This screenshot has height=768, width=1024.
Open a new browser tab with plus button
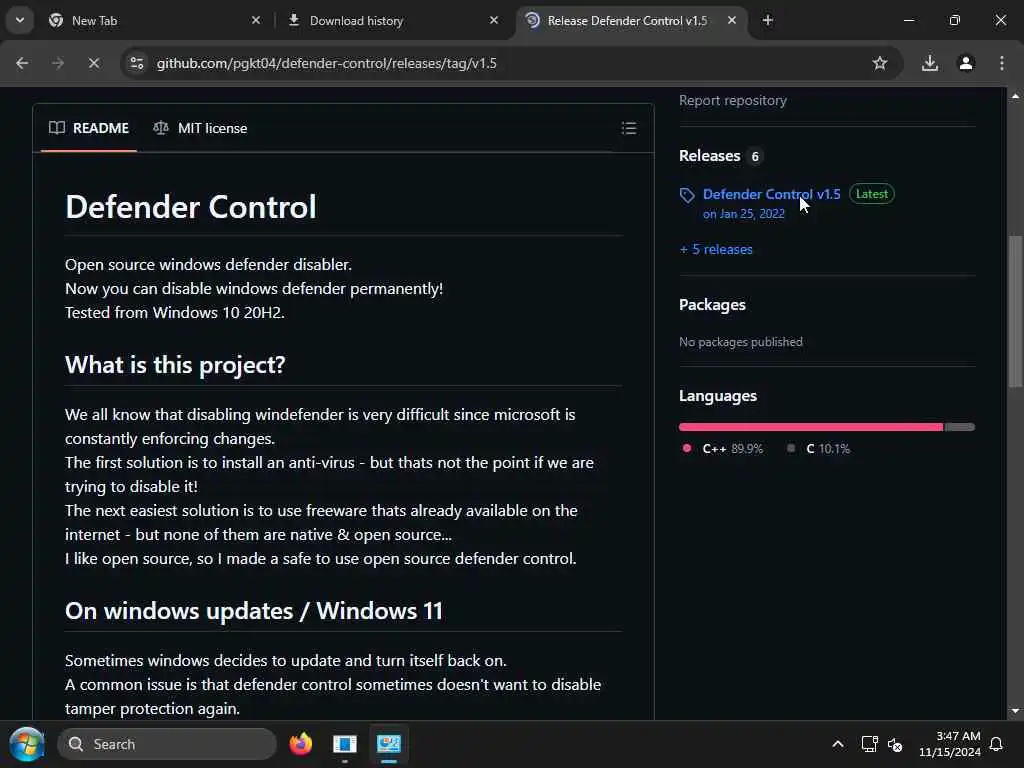768,20
